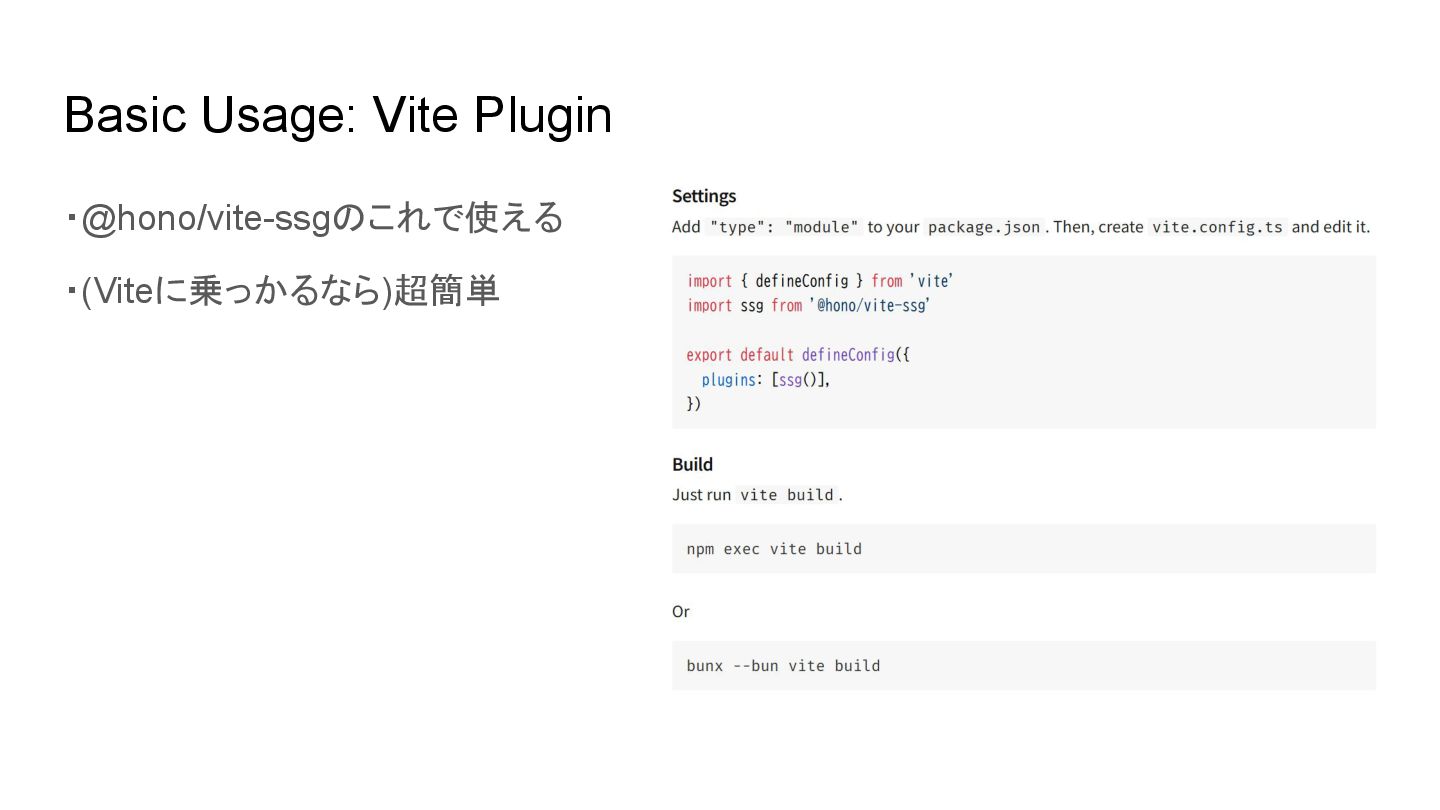
Task: Click the "Or" text between command blocks
Action: [x=681, y=611]
